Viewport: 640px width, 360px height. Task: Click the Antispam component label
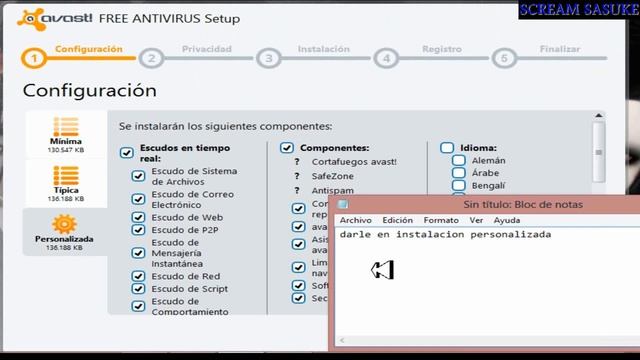[333, 190]
